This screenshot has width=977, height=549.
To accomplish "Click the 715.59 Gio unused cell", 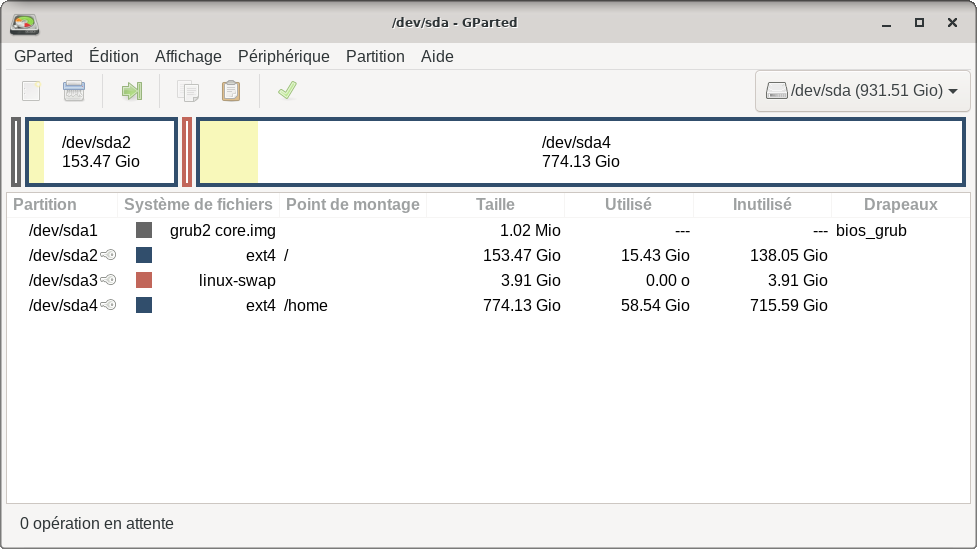I will tap(788, 305).
